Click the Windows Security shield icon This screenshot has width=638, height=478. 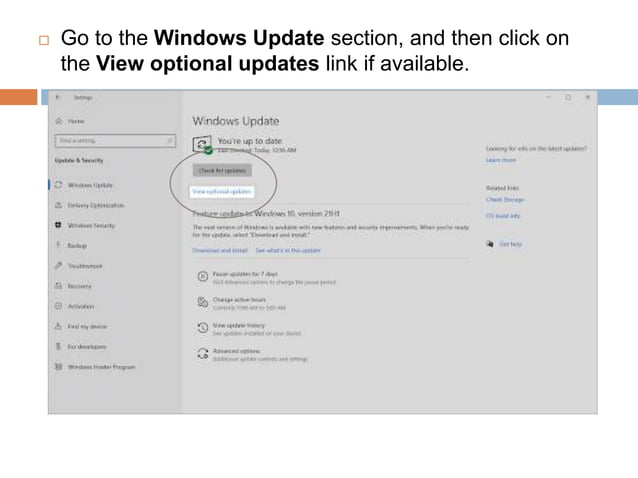pyautogui.click(x=58, y=225)
